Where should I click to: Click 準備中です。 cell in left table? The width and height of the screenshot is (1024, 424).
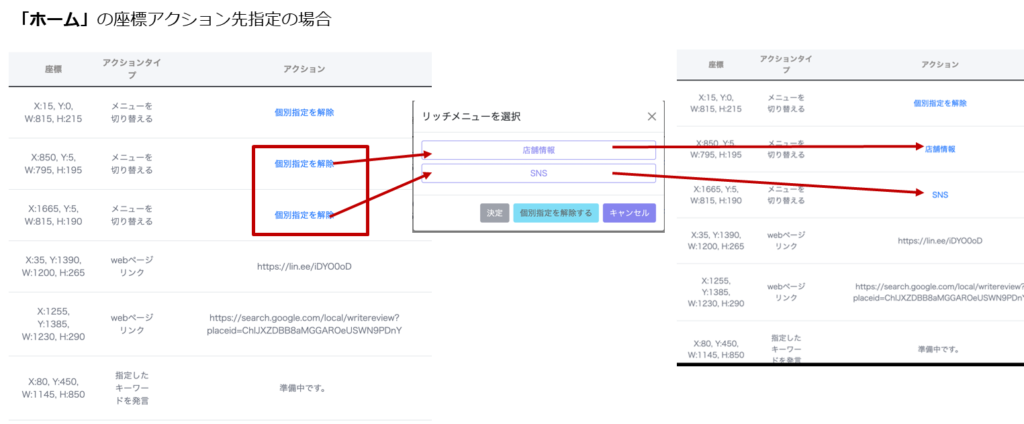tap(305, 386)
